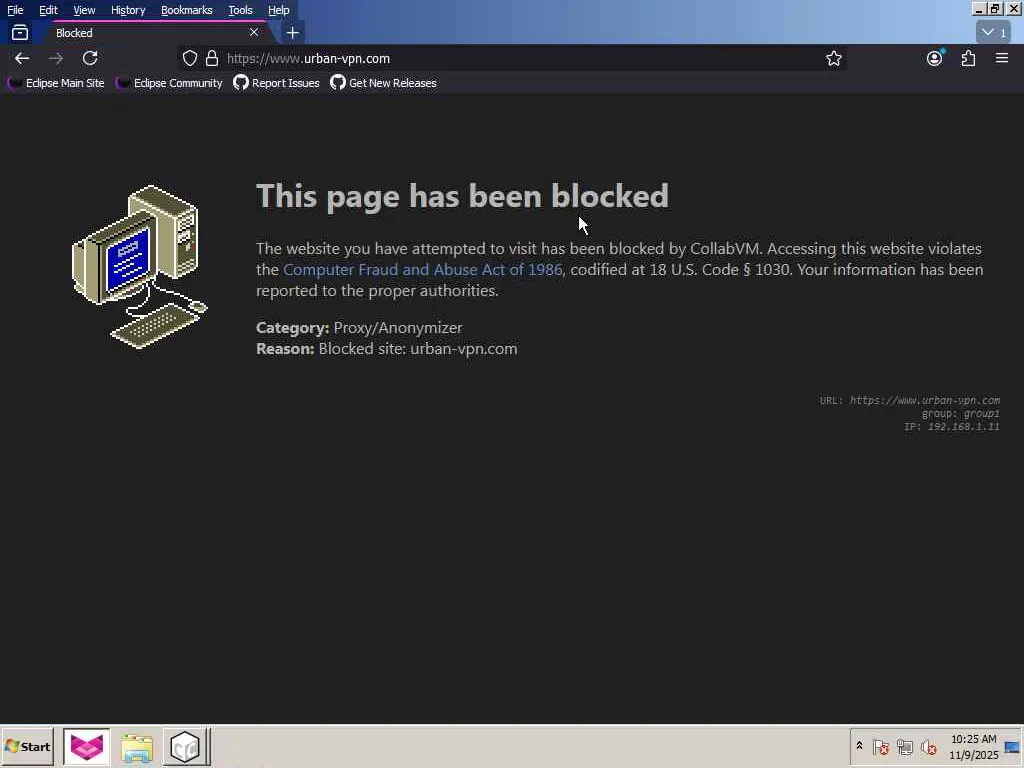Open the Edit menu

48,10
